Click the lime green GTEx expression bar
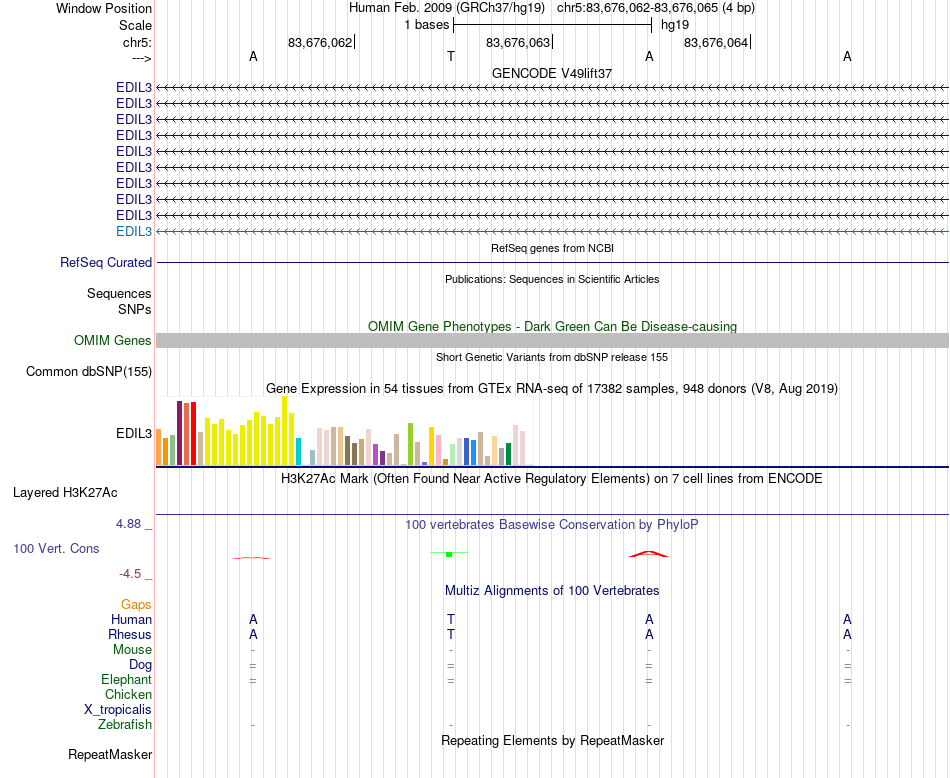This screenshot has width=950, height=778. pyautogui.click(x=410, y=444)
